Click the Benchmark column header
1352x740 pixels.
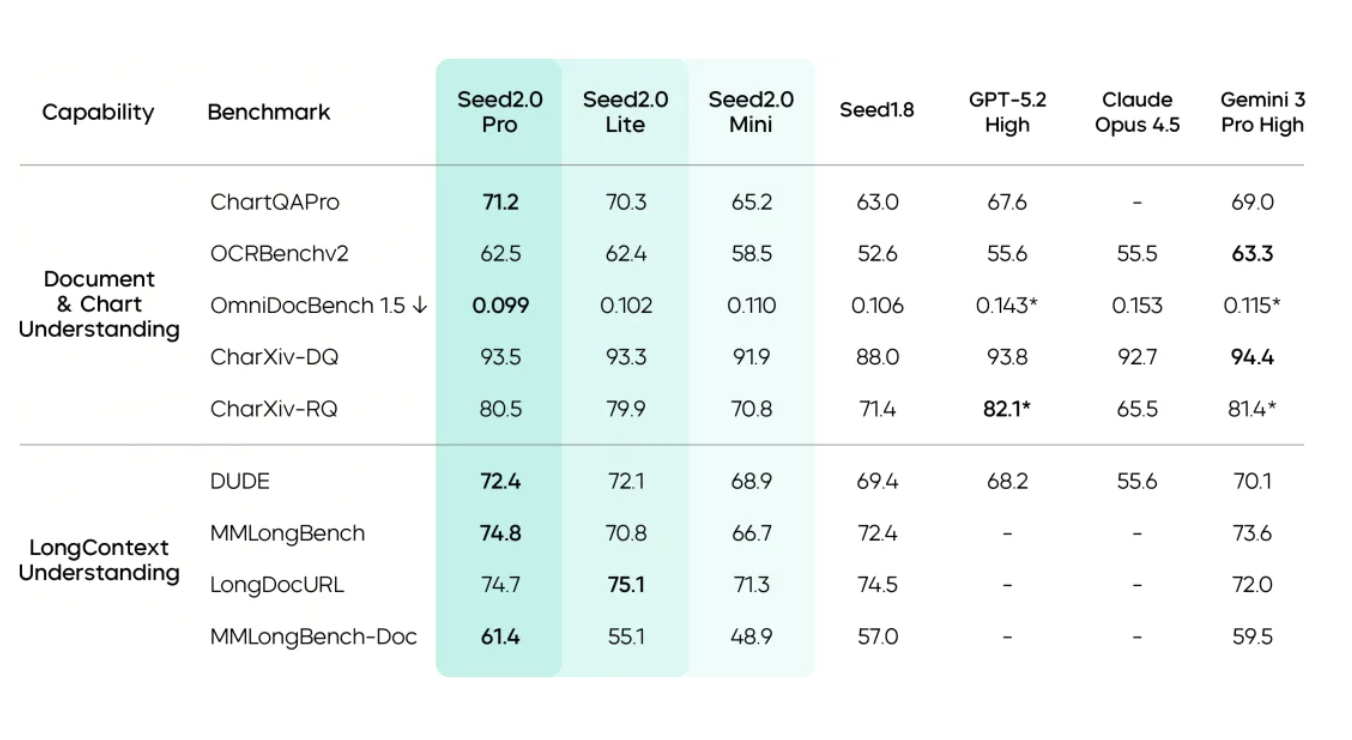coord(268,112)
